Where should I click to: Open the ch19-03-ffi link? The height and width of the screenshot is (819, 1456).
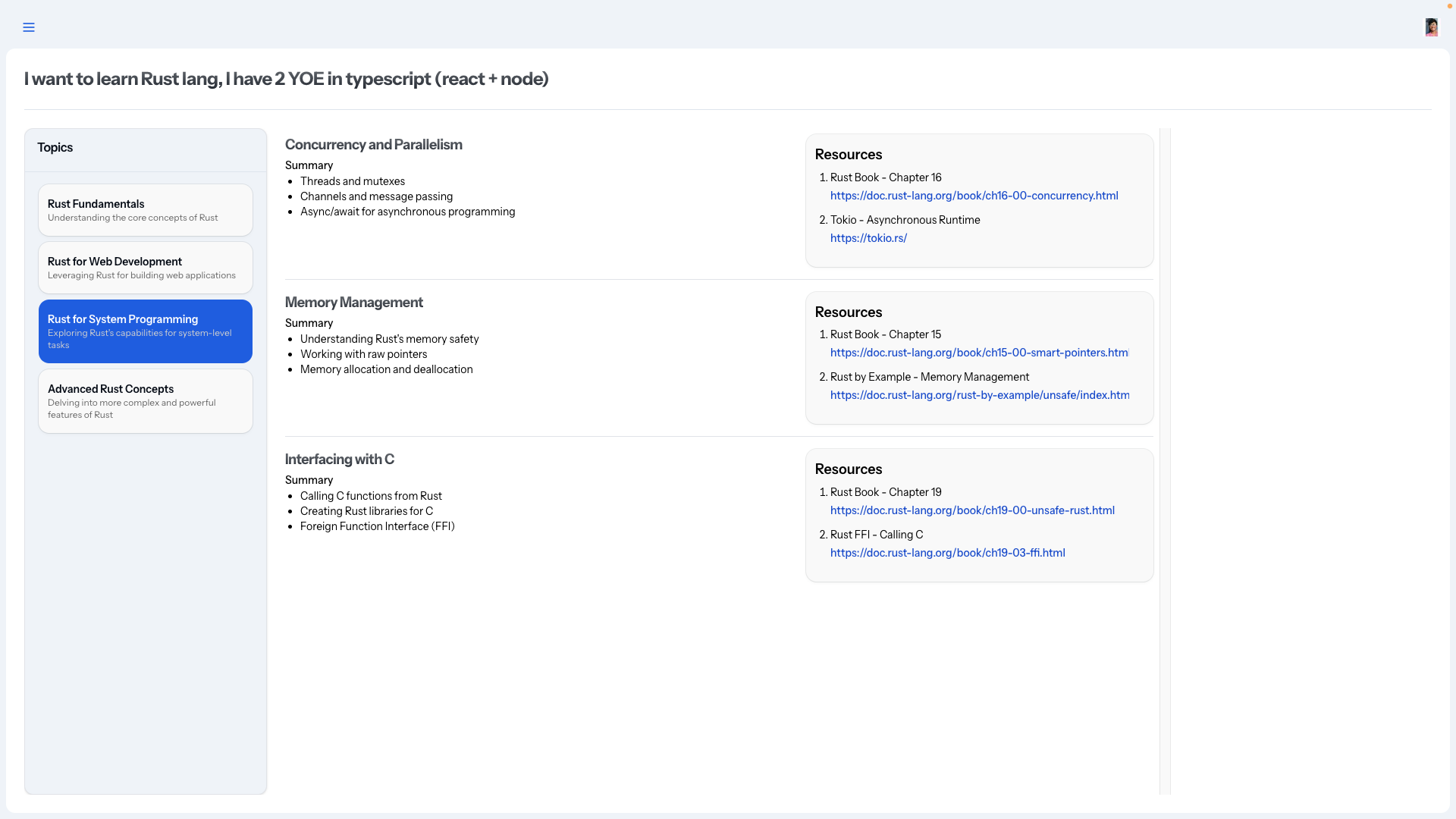click(947, 553)
